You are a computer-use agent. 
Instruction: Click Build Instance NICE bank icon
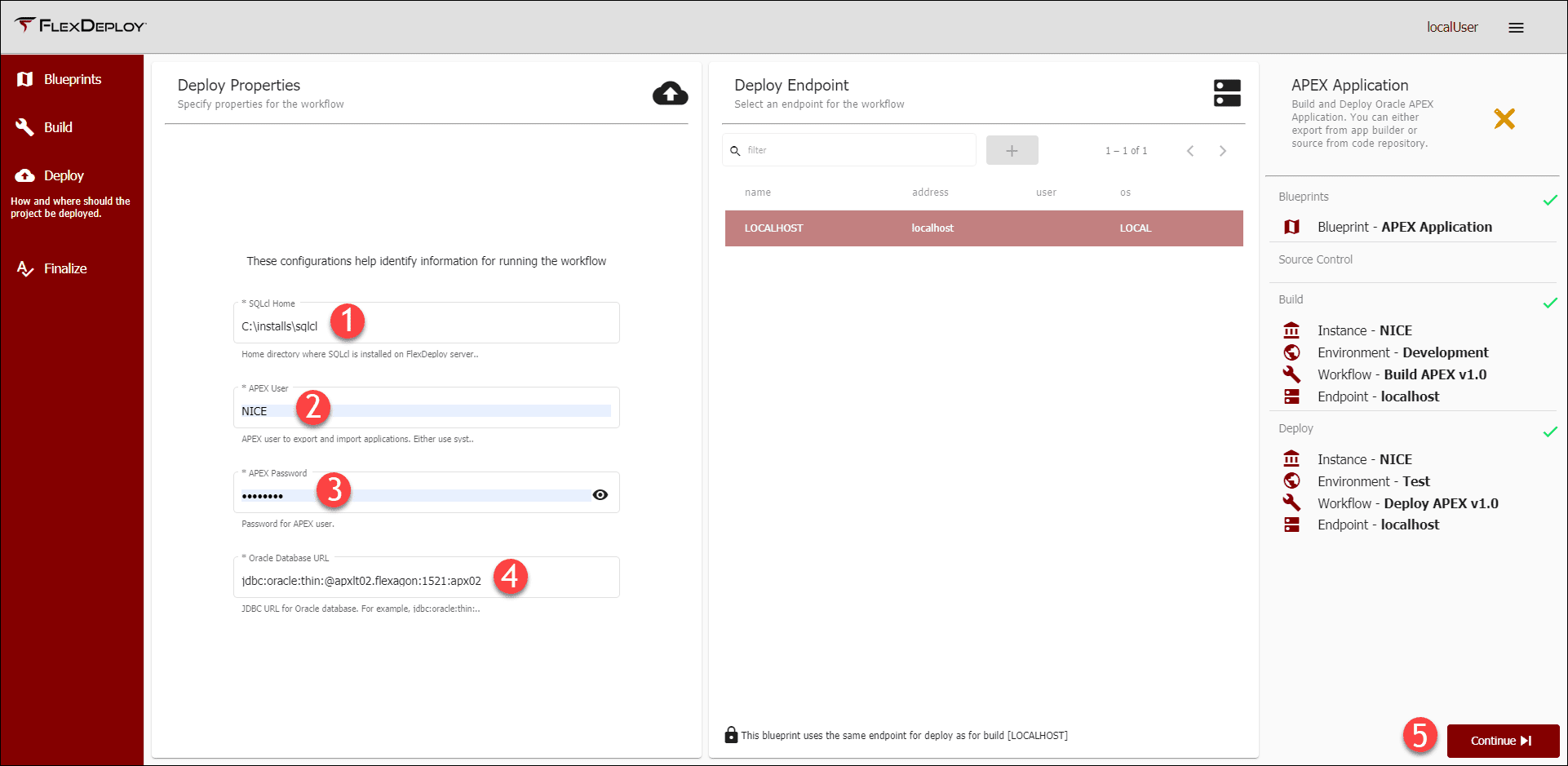pos(1291,330)
